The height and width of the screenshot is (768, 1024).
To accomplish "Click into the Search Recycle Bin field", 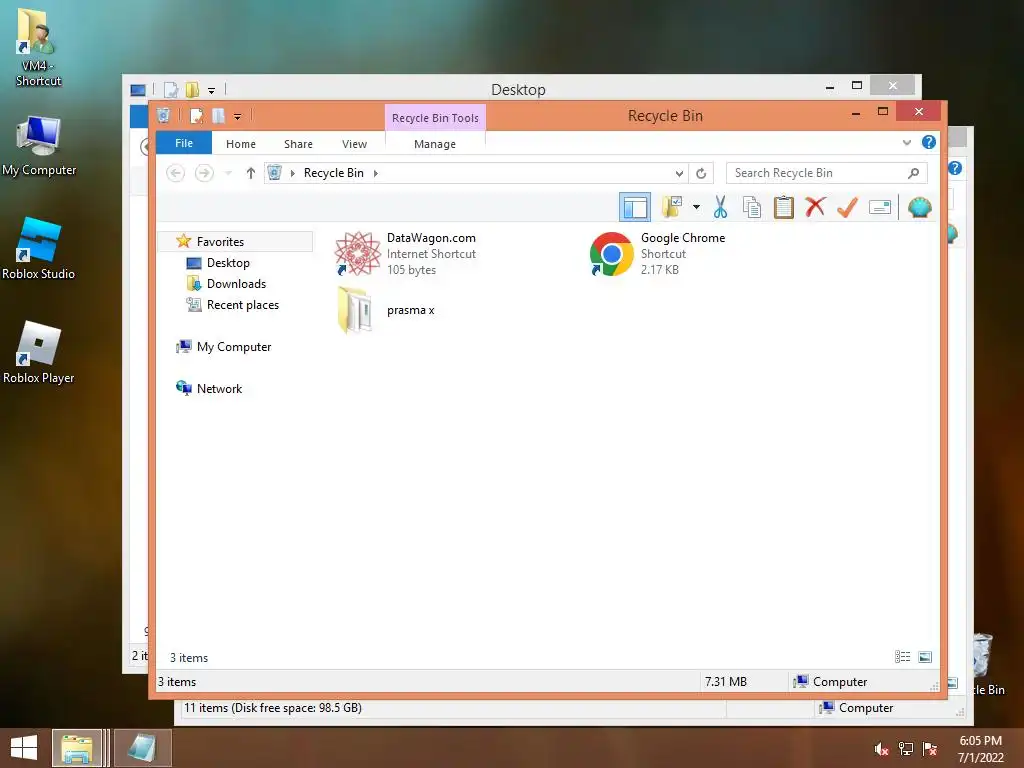I will [818, 173].
